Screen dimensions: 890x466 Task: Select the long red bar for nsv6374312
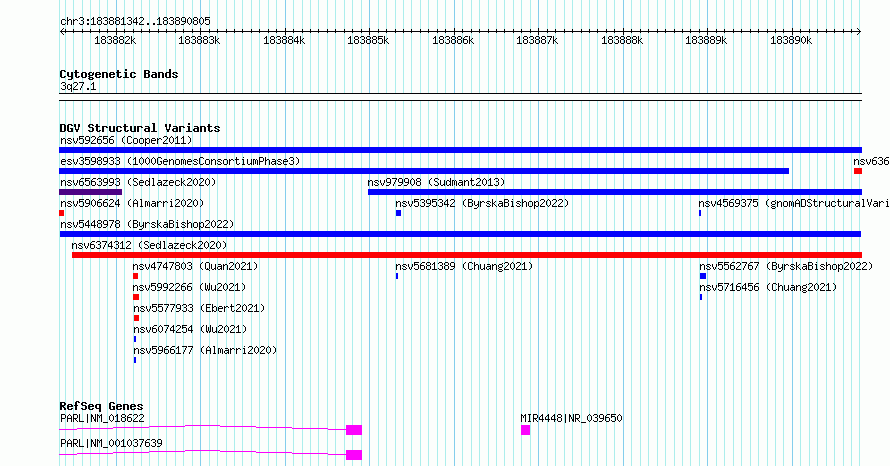(467, 255)
